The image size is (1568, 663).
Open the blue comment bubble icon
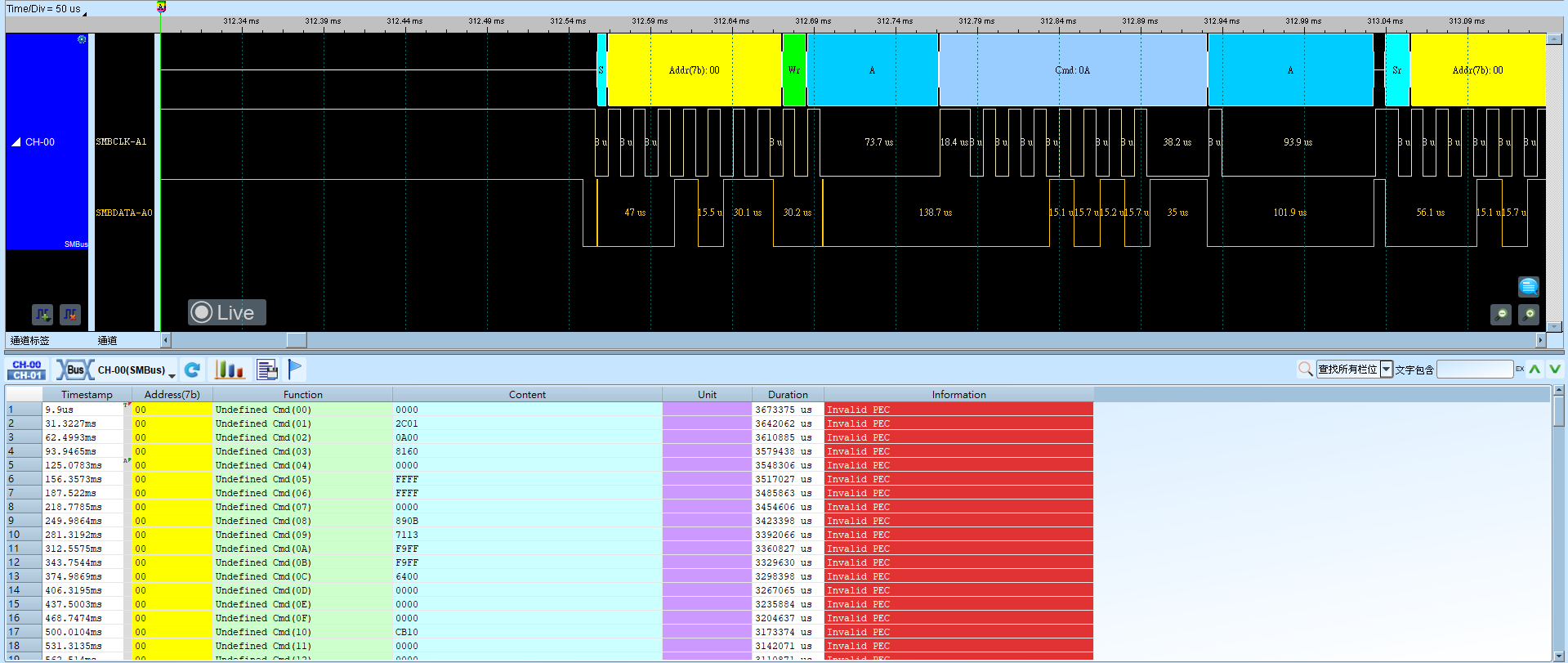[x=1529, y=286]
